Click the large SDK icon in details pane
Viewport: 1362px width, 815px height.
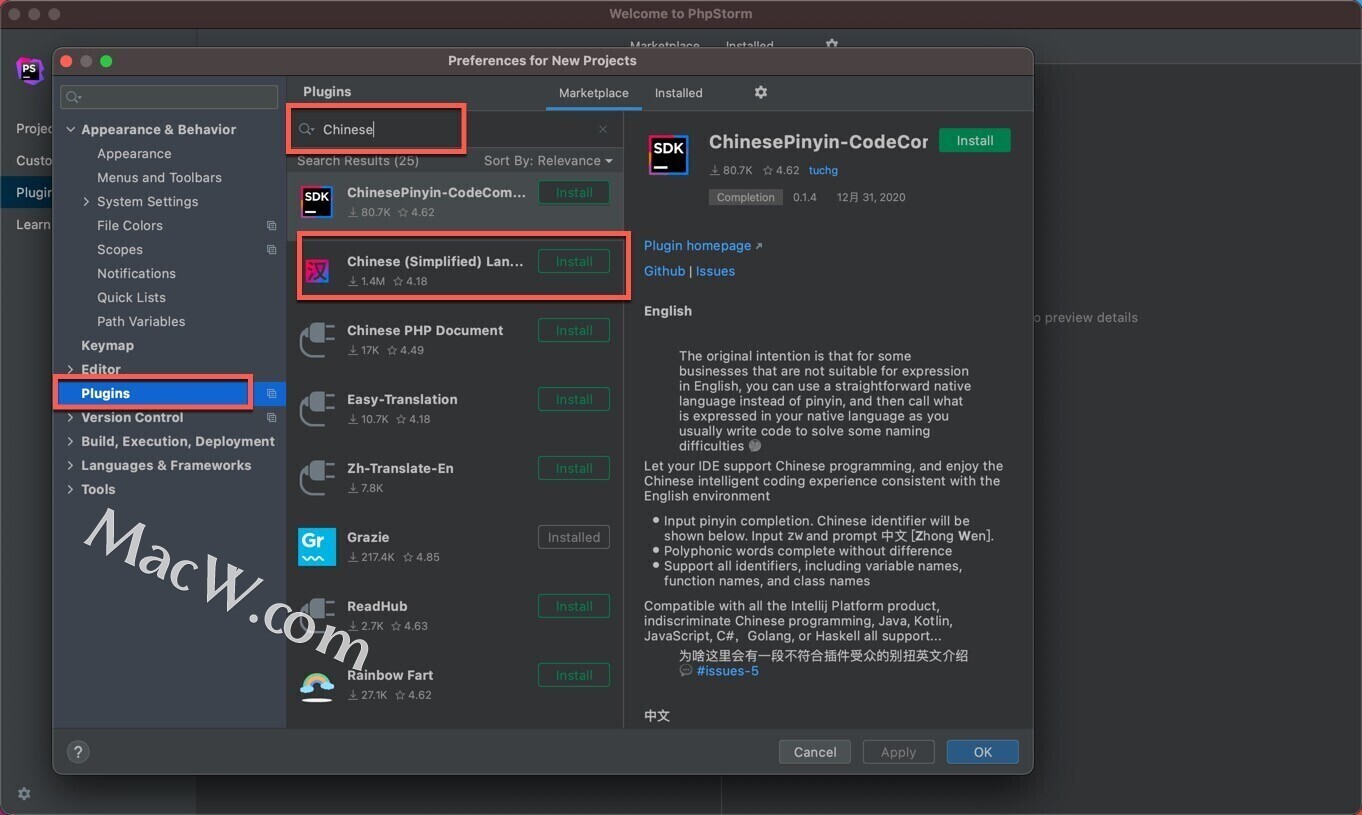(668, 155)
